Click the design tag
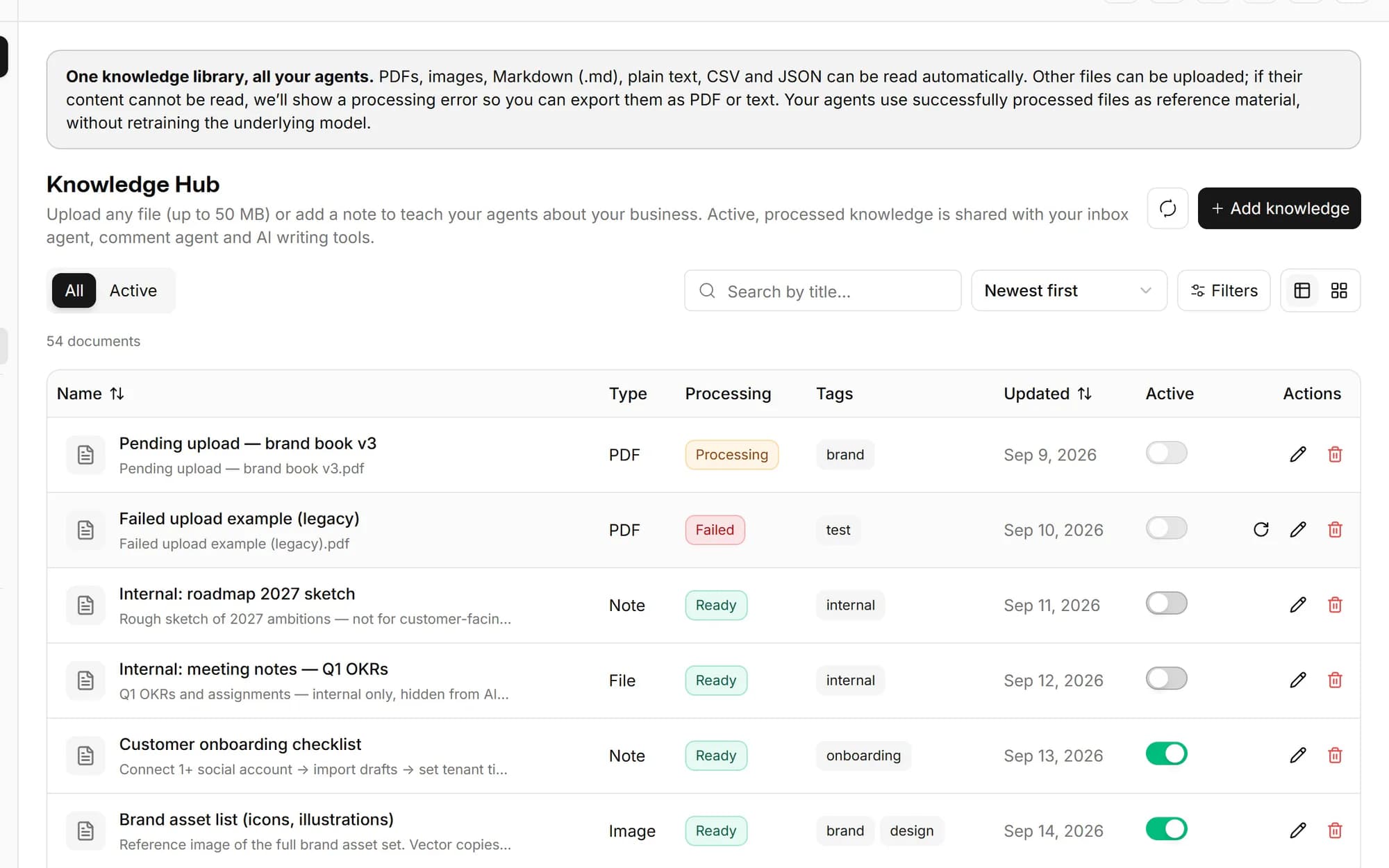Screen dimensions: 1389x868 tap(912, 831)
